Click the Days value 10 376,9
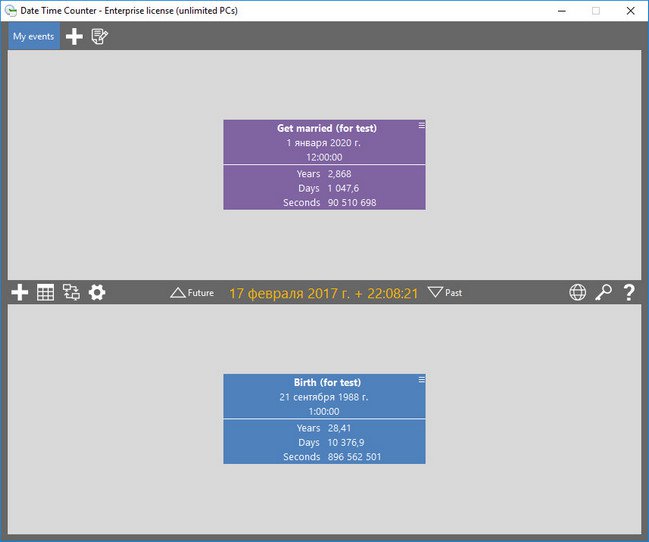The width and height of the screenshot is (649, 542). (x=346, y=443)
